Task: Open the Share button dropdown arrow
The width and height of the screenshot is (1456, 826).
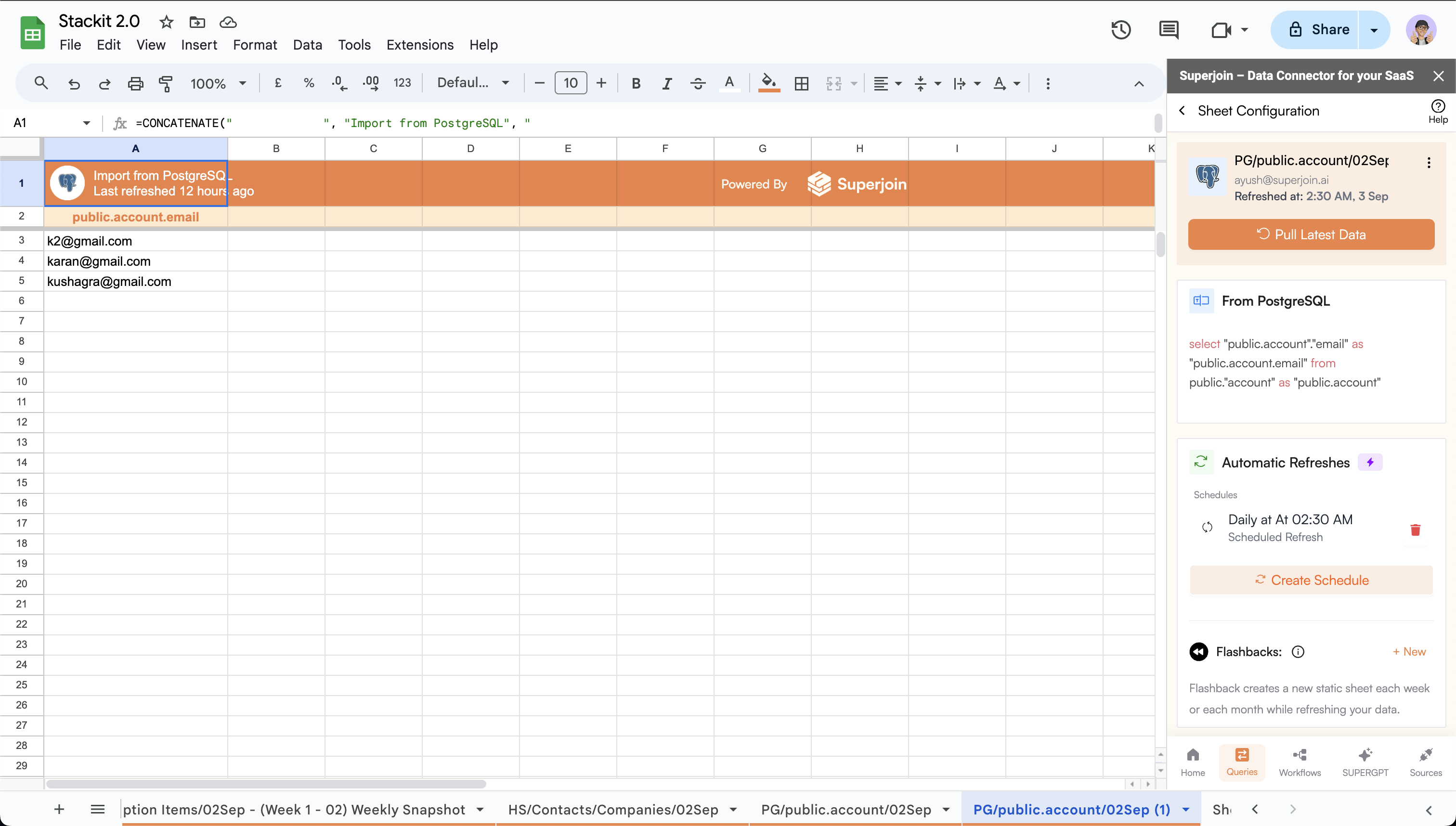Action: tap(1374, 29)
